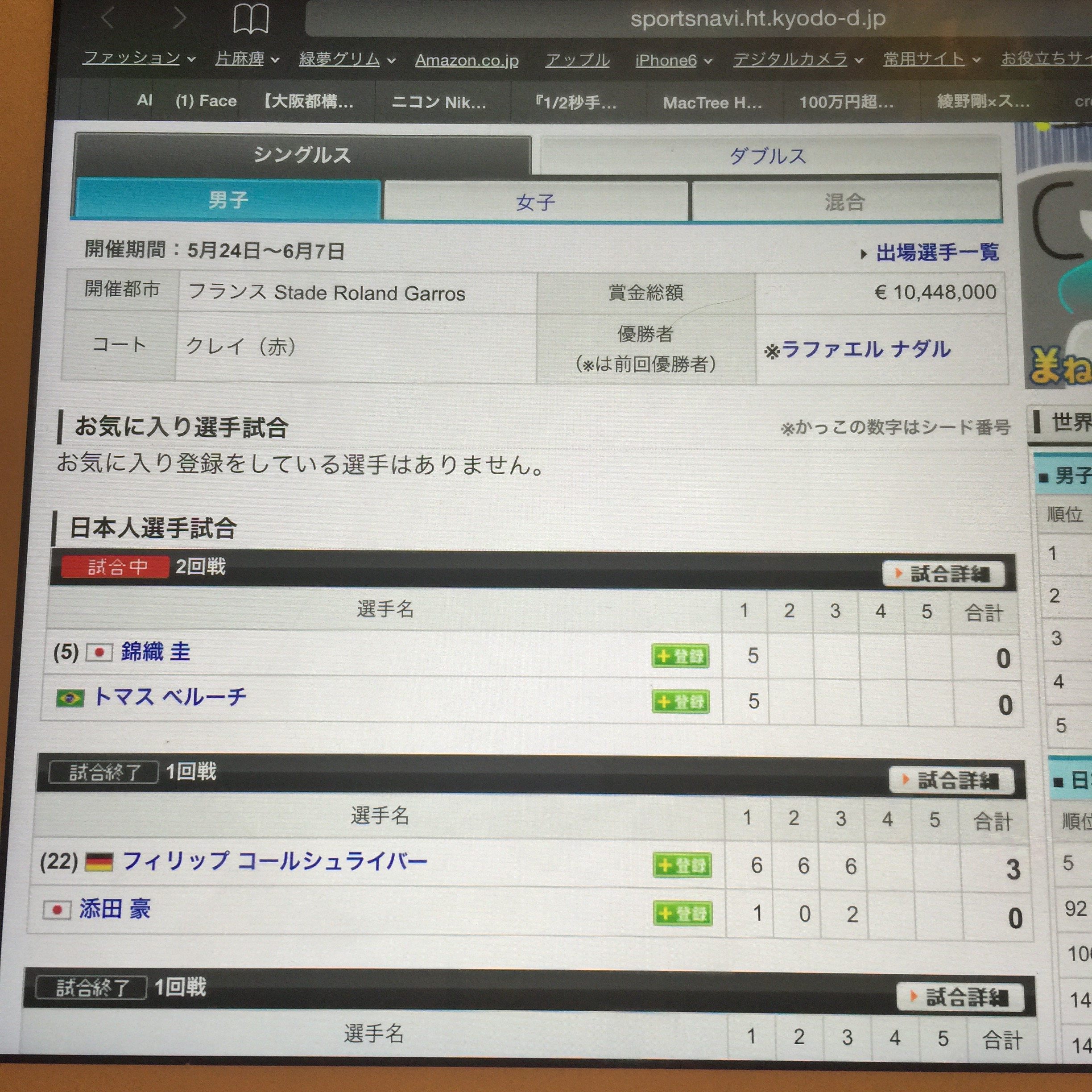Go back with the browser back arrow
Screen dimensions: 1092x1092
pos(108,17)
